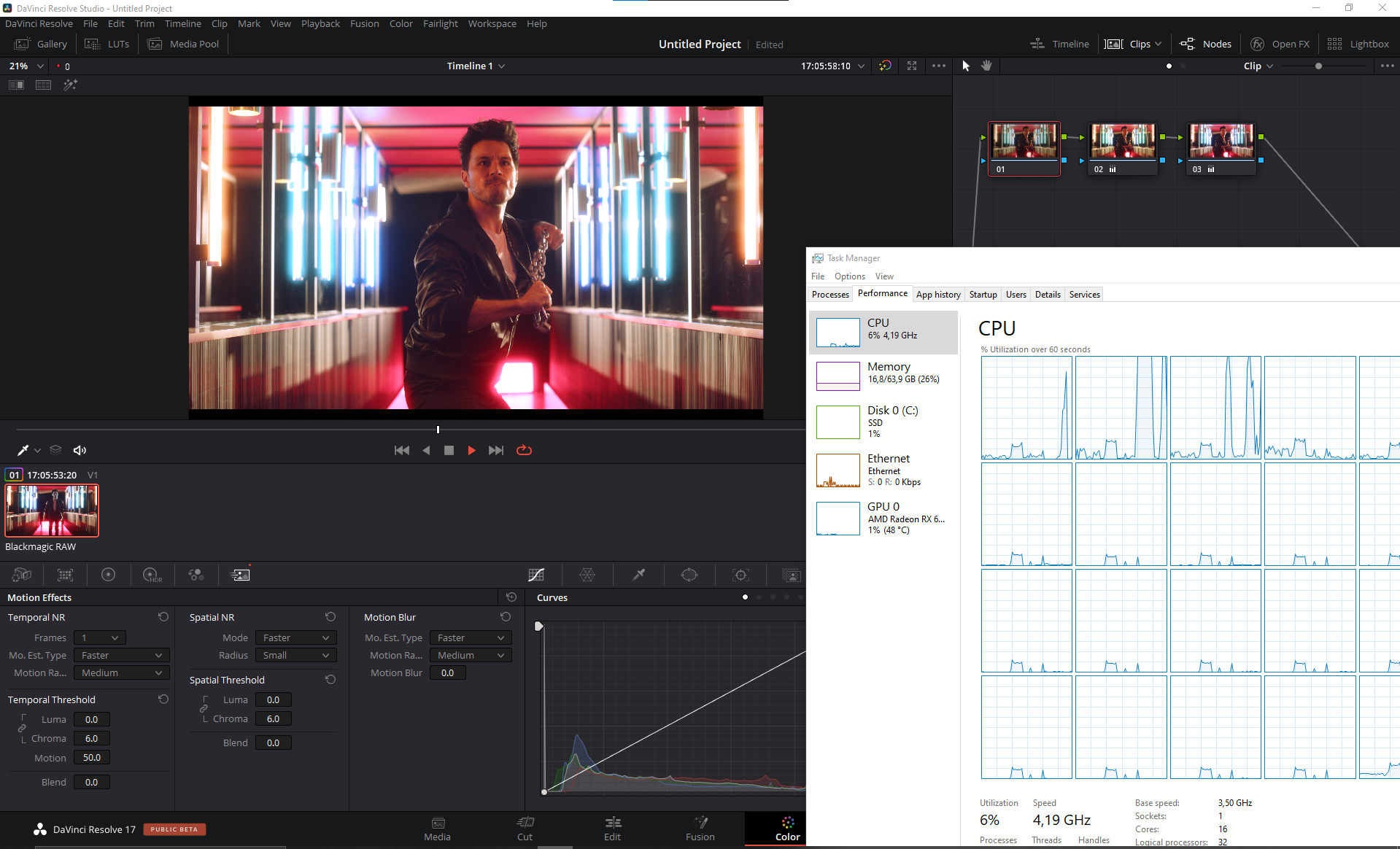The width and height of the screenshot is (1400, 849).
Task: Adjust the node graph zoom slider
Action: [1318, 66]
